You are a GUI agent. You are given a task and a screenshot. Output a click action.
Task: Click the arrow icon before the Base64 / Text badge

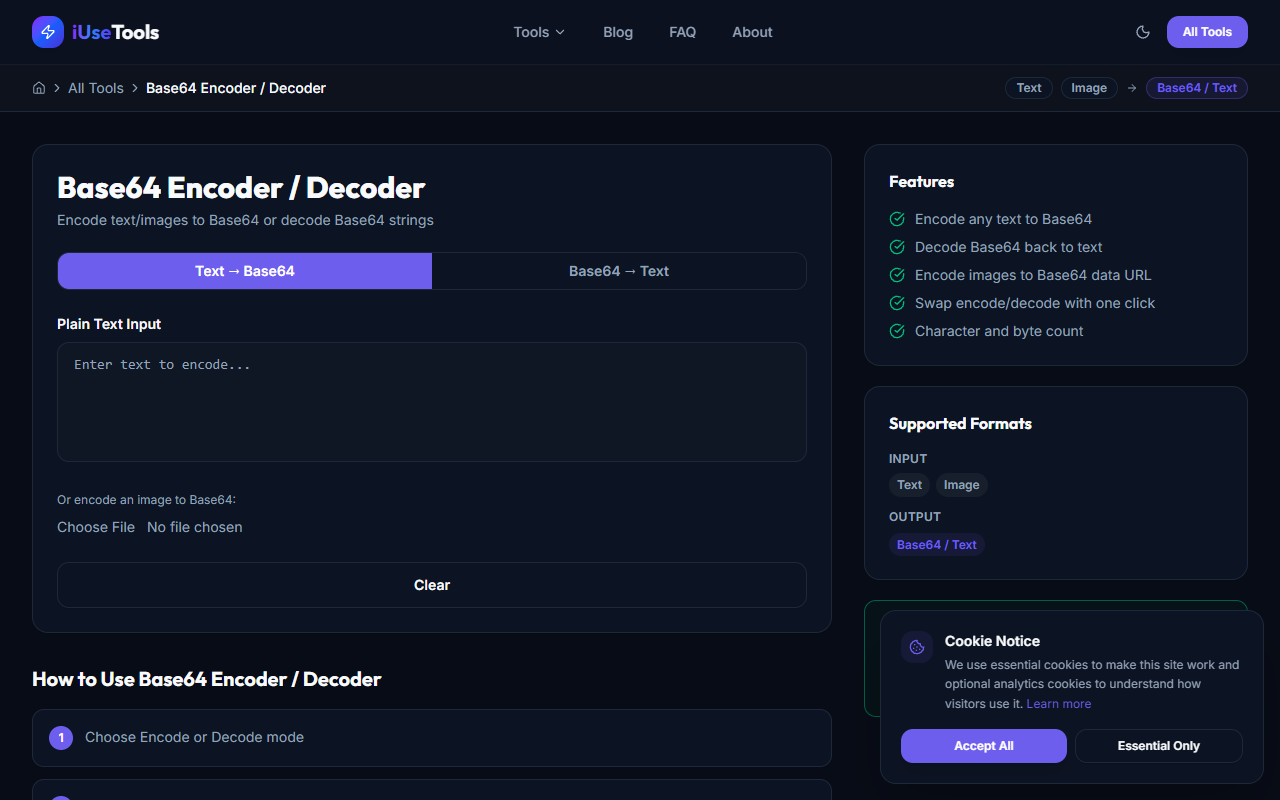click(1131, 88)
